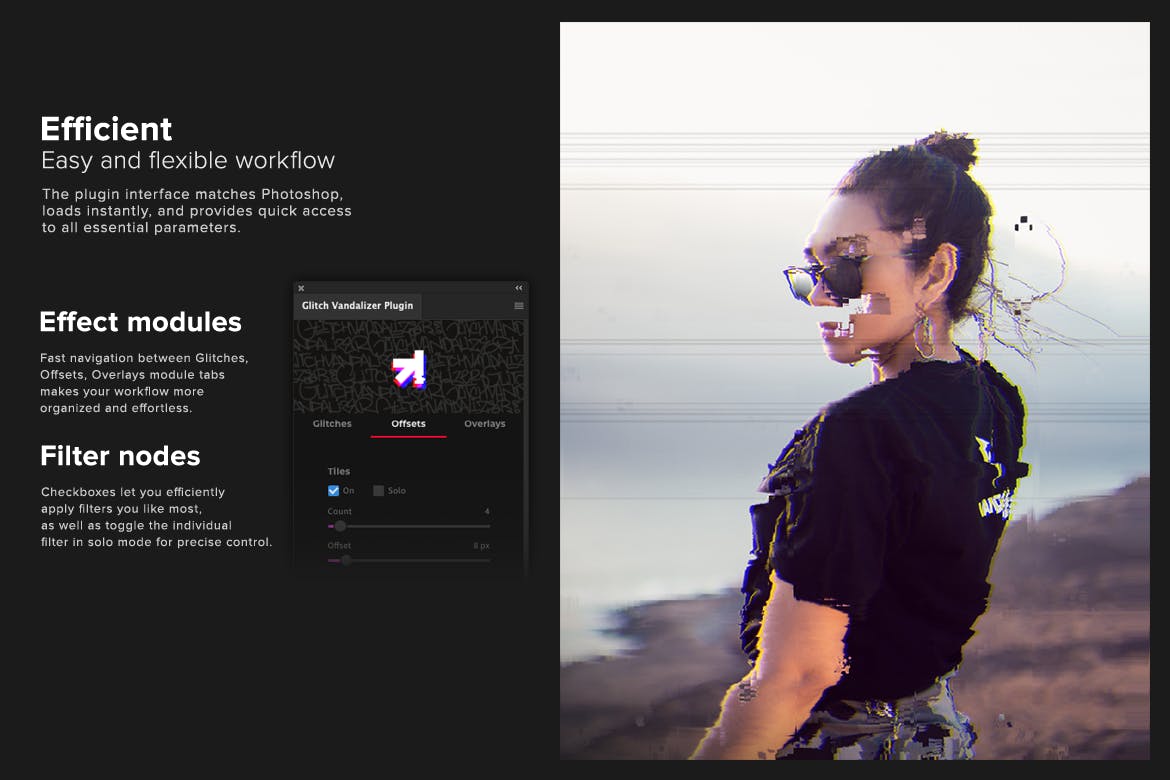Viewport: 1170px width, 780px height.
Task: Select the Glitch Vandalizer Plugin panel tab
Action: [x=357, y=306]
